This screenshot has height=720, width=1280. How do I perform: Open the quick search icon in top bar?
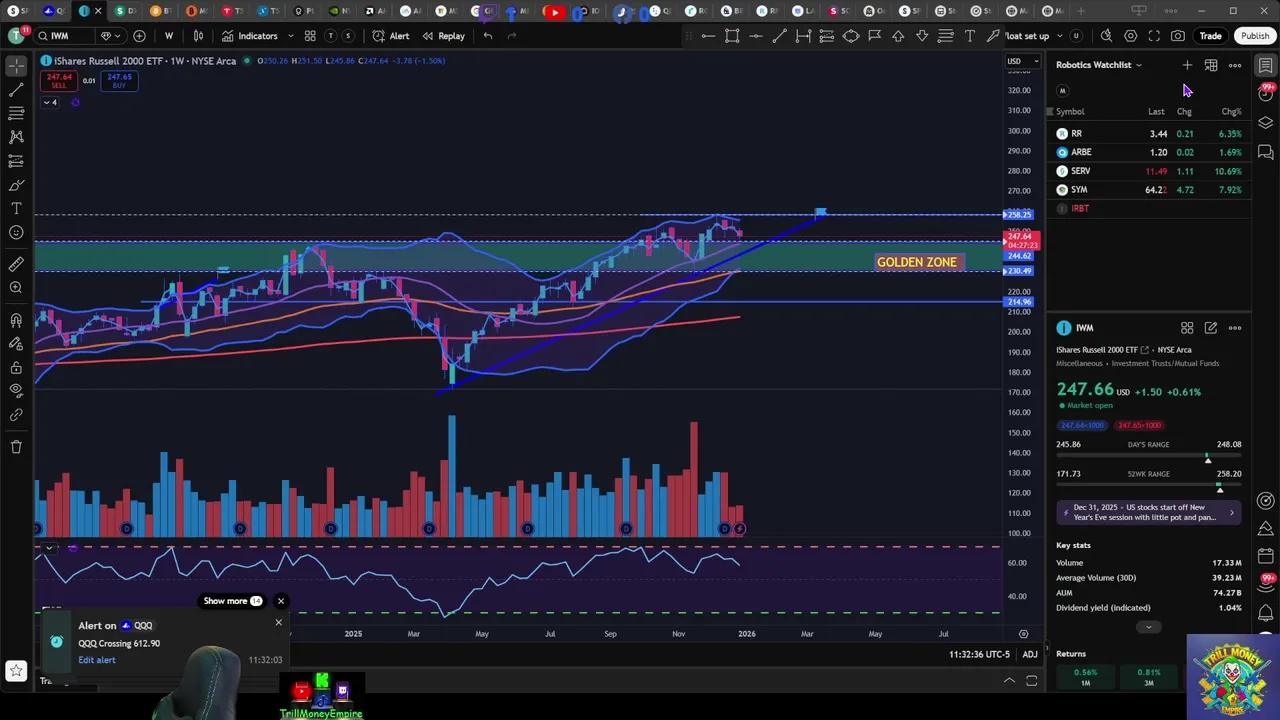pyautogui.click(x=1106, y=36)
